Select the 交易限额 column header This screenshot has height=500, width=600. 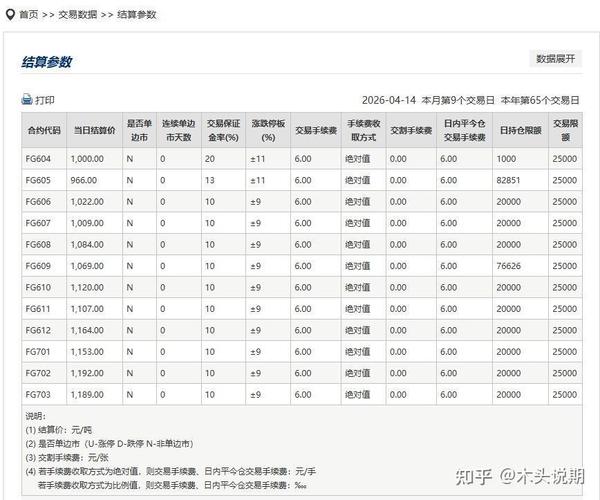point(566,130)
